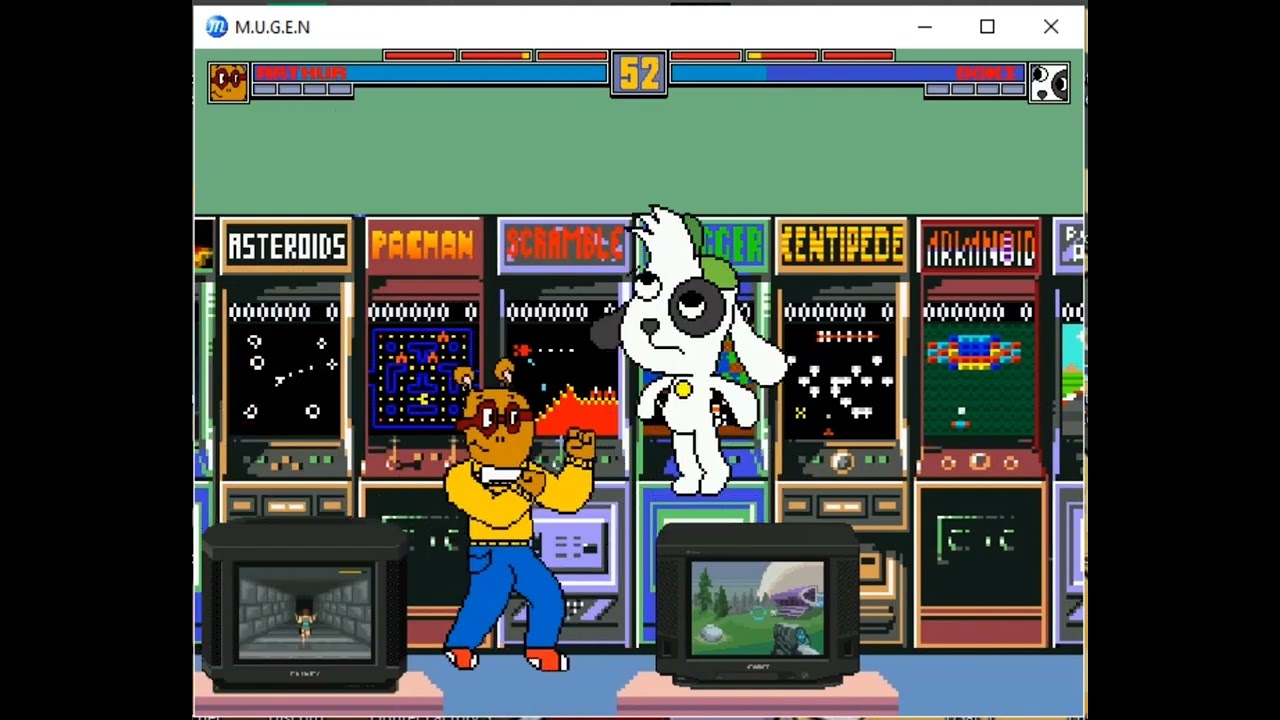Screen dimensions: 1280x720
Task: Click the ARTHUR player name text
Action: click(302, 73)
